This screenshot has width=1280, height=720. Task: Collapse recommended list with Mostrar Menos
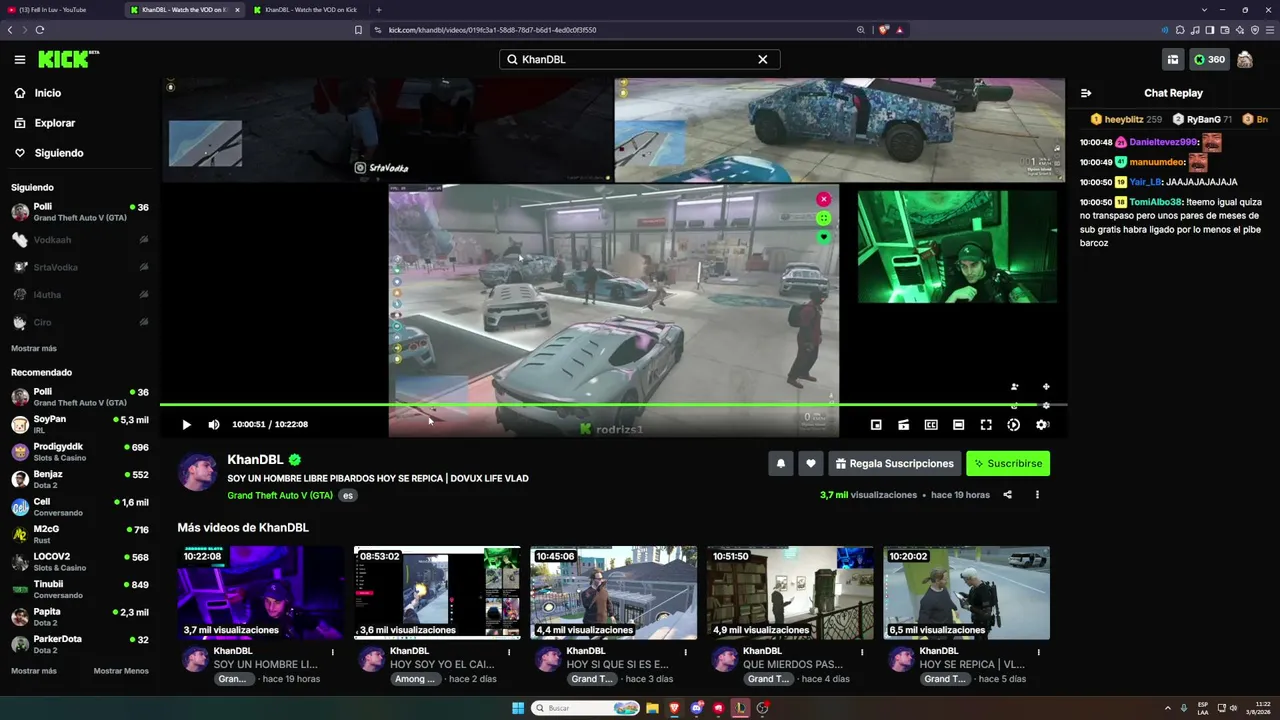[x=121, y=671]
